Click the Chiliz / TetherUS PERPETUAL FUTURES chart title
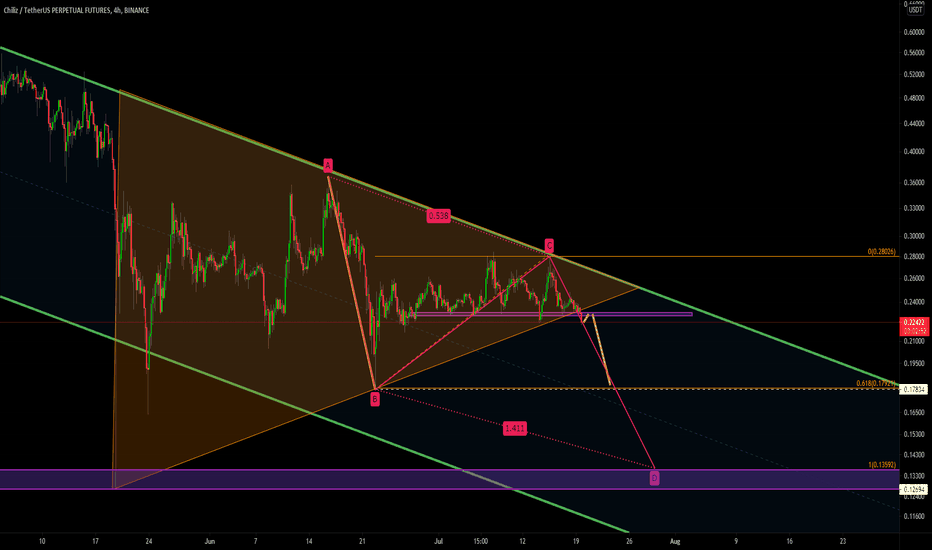 pyautogui.click(x=76, y=10)
